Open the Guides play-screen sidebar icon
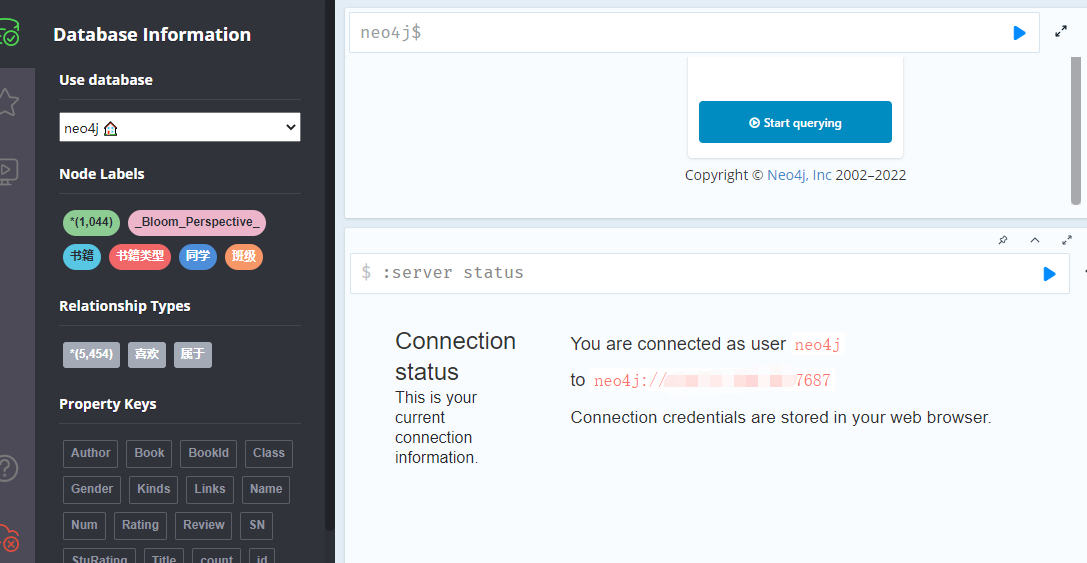The width and height of the screenshot is (1087, 563). [x=7, y=171]
